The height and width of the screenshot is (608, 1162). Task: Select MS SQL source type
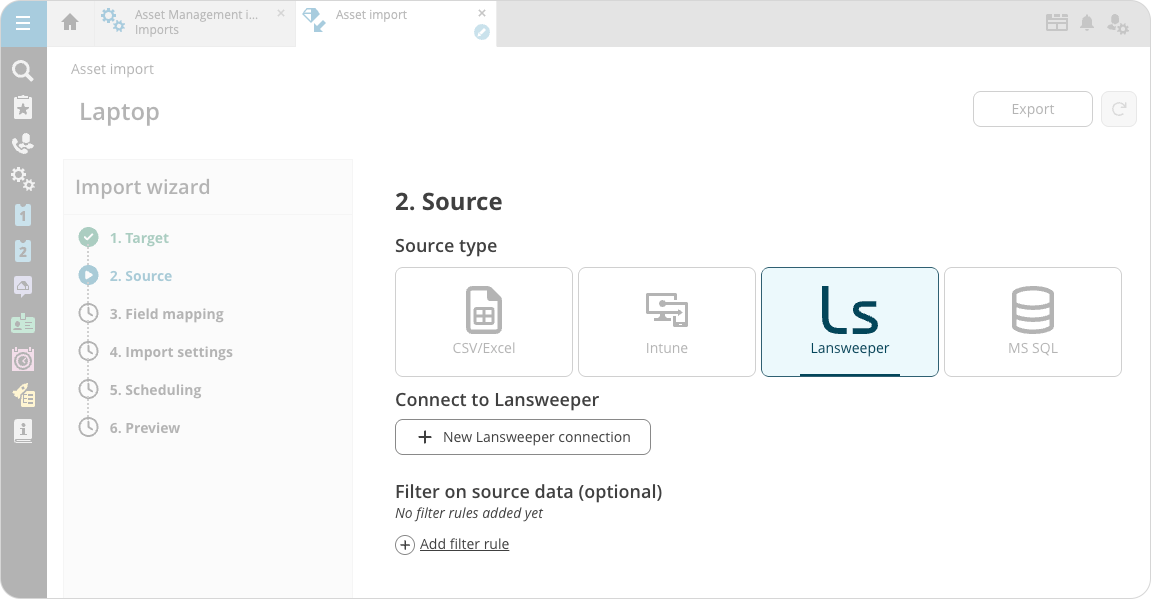coord(1033,322)
